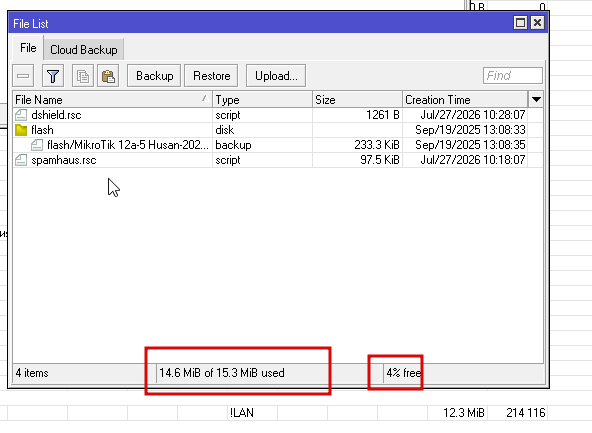This screenshot has width=592, height=433.
Task: Select the File tab
Action: coord(28,48)
